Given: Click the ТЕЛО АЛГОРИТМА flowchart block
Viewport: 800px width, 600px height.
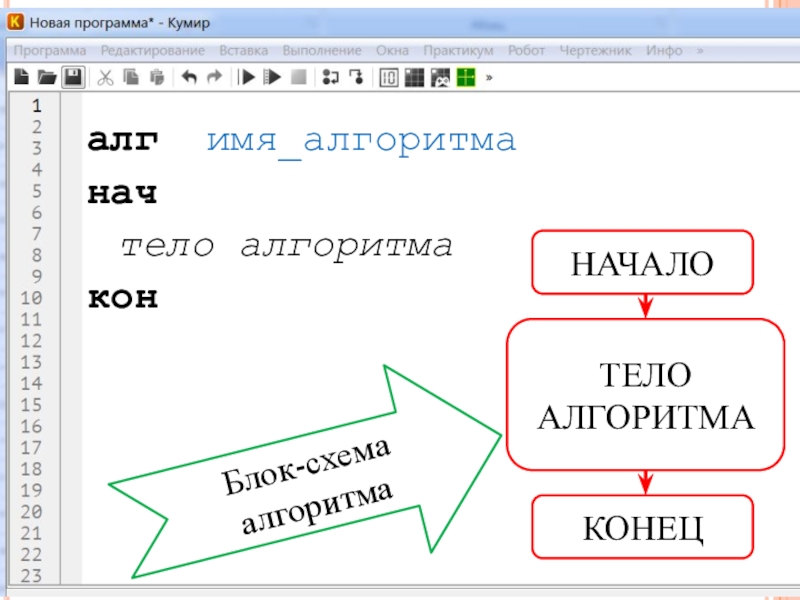Looking at the screenshot, I should click(645, 394).
